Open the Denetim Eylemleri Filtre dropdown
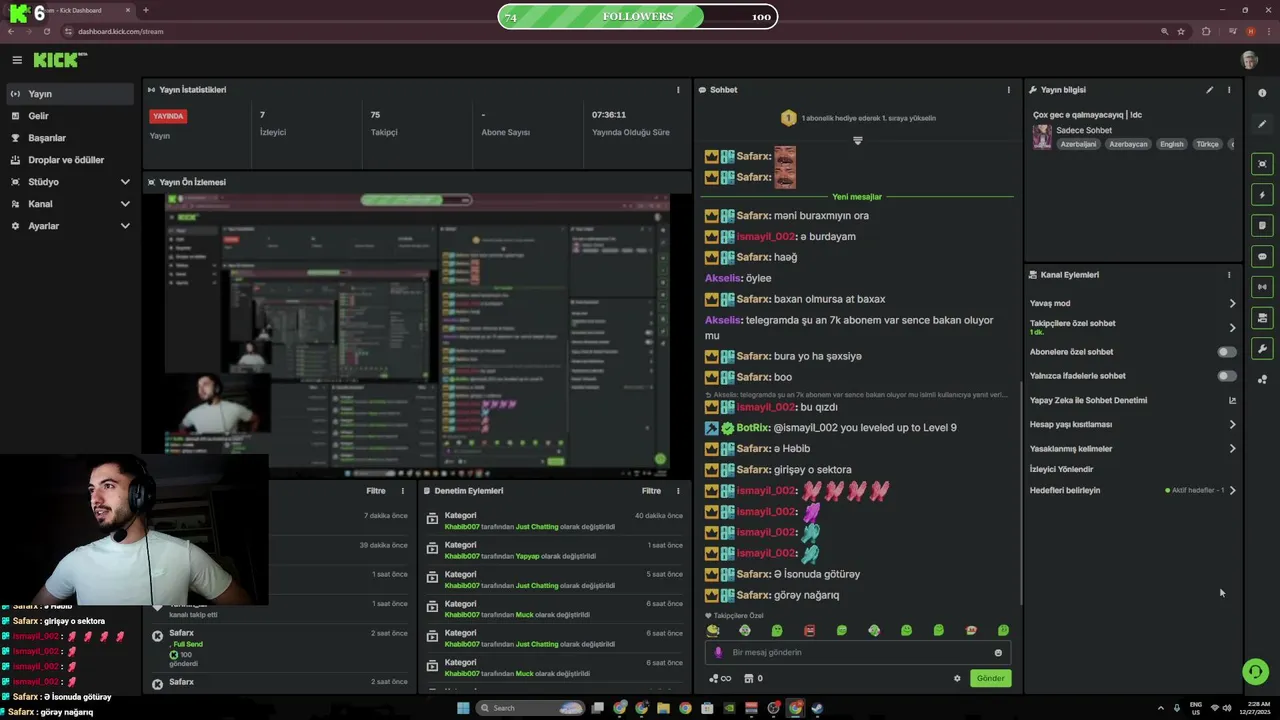This screenshot has width=1280, height=720. coord(651,491)
